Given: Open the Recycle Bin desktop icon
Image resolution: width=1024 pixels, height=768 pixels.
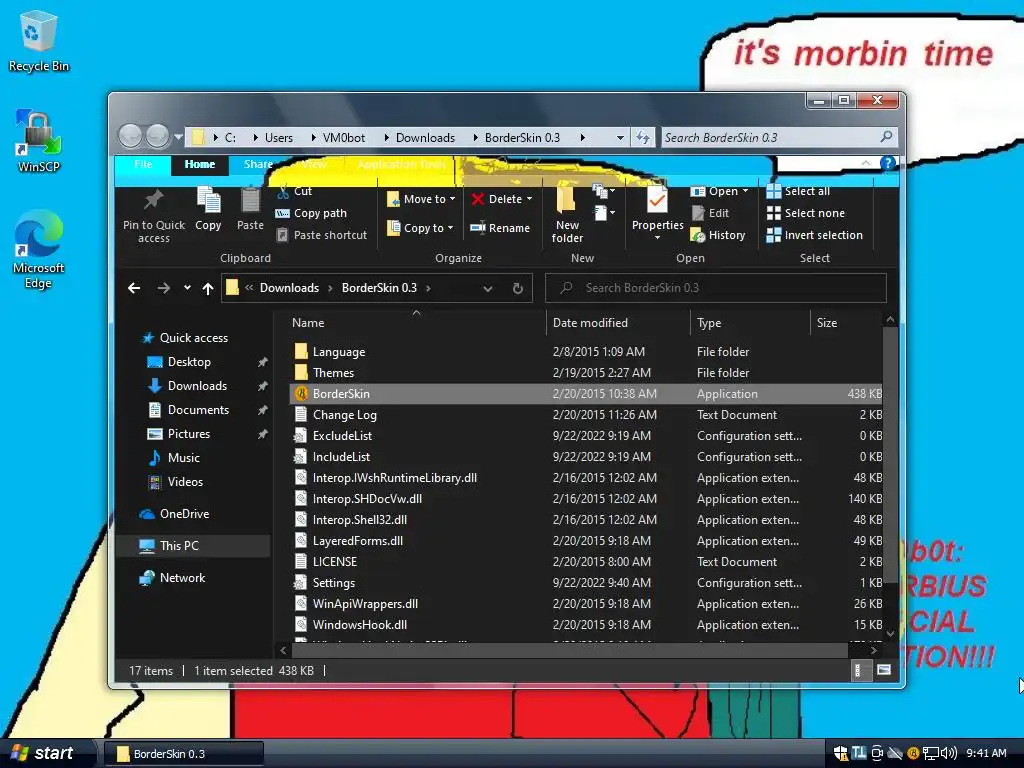Looking at the screenshot, I should pos(39,42).
